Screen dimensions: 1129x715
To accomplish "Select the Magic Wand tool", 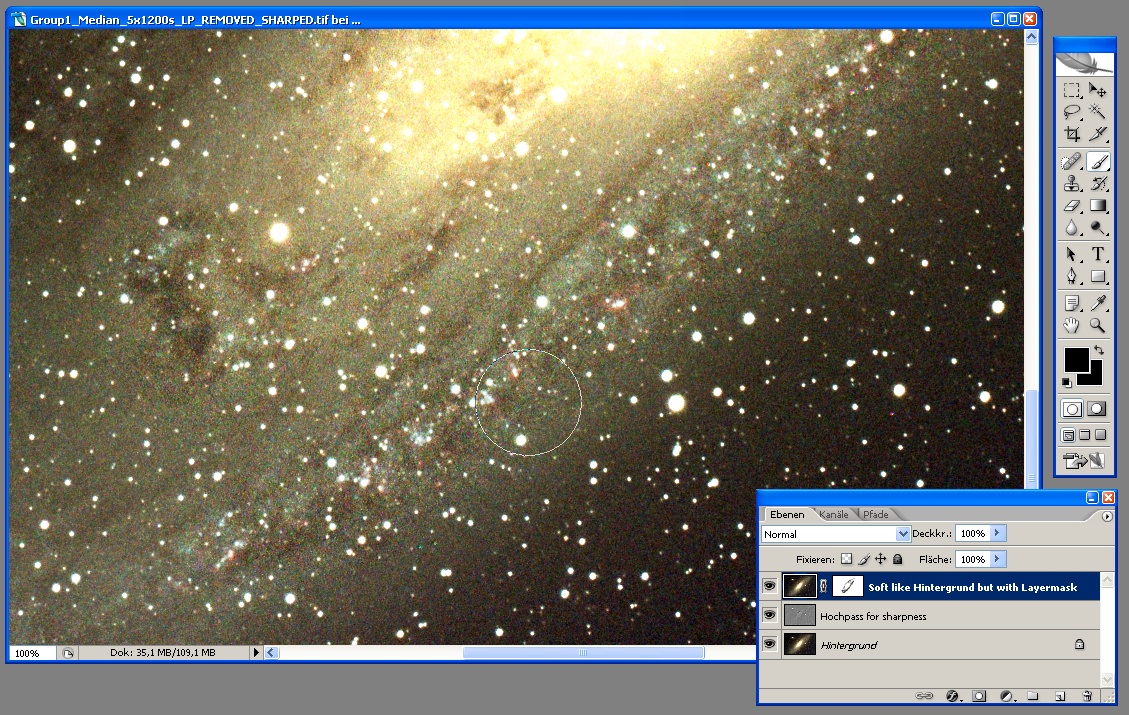I will (x=1097, y=112).
